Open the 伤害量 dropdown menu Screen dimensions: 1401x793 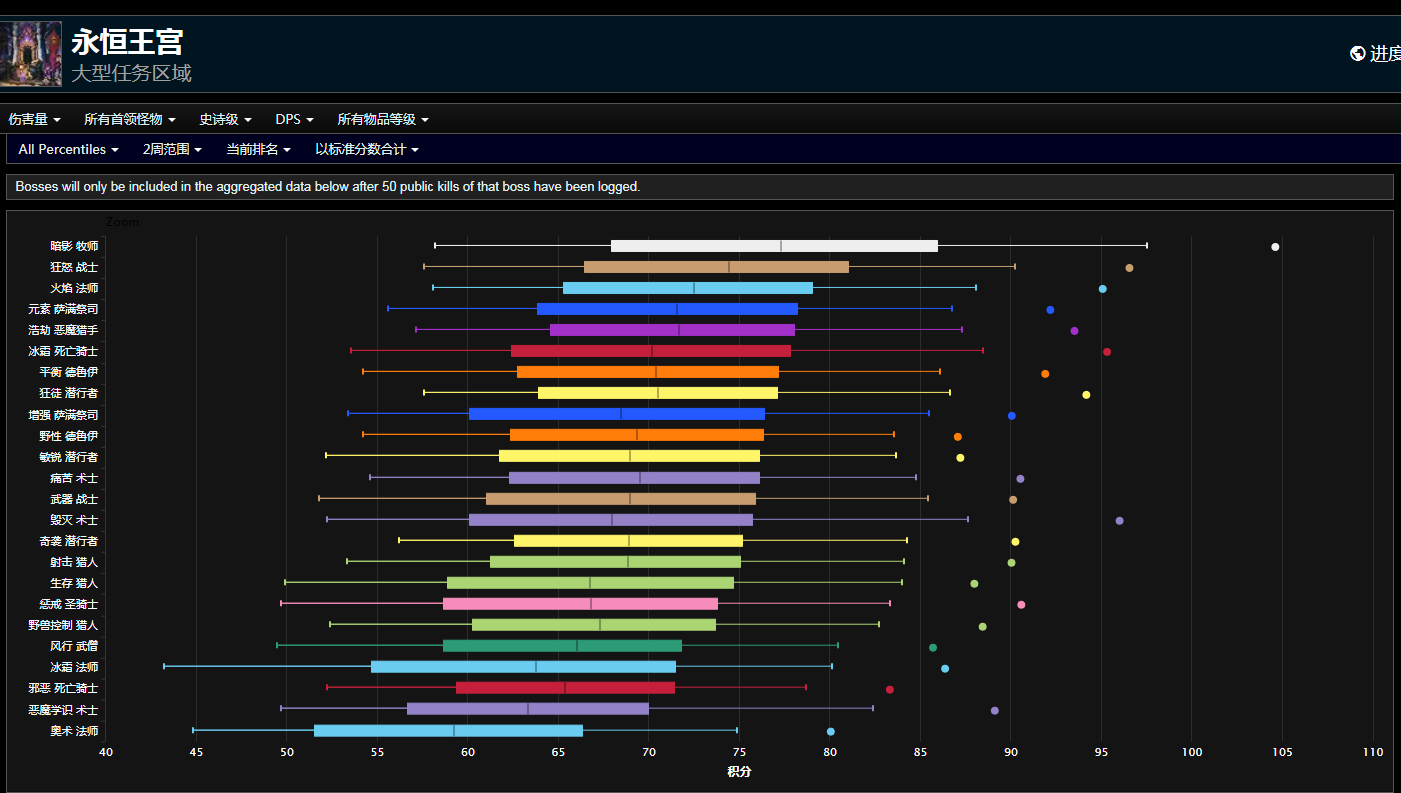[34, 119]
